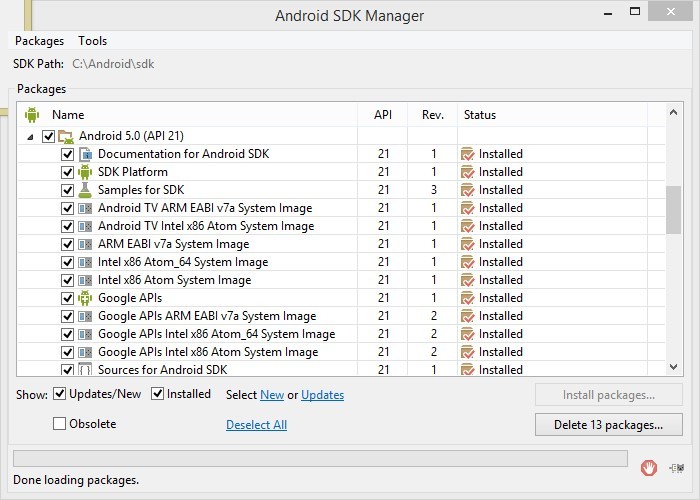Image resolution: width=700 pixels, height=500 pixels.
Task: Click the New selection link
Action: pos(272,395)
